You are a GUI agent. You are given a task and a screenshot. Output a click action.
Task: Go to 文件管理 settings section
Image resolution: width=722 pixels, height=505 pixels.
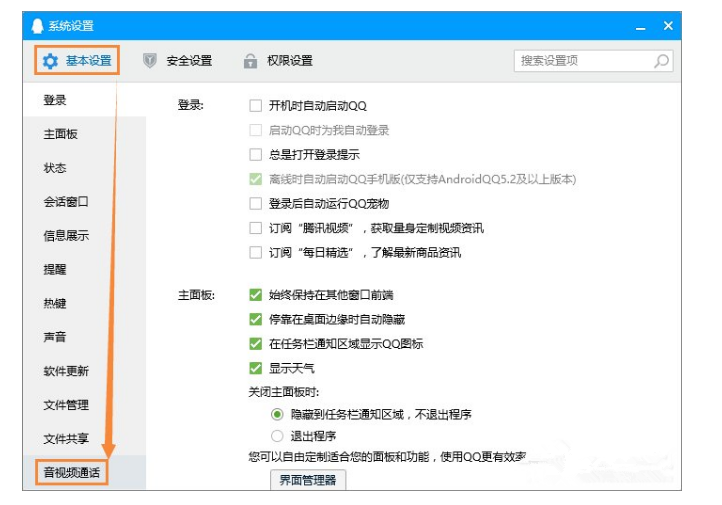point(66,405)
